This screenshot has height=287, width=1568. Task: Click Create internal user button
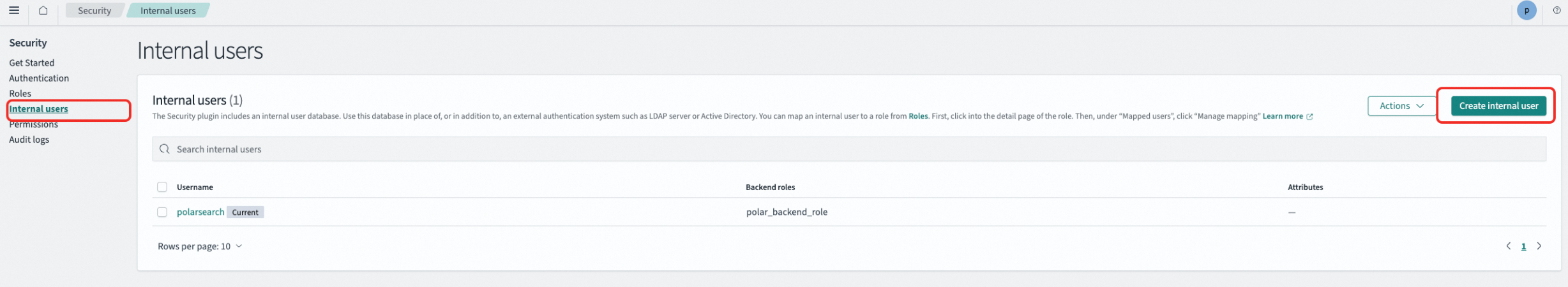pos(1498,106)
